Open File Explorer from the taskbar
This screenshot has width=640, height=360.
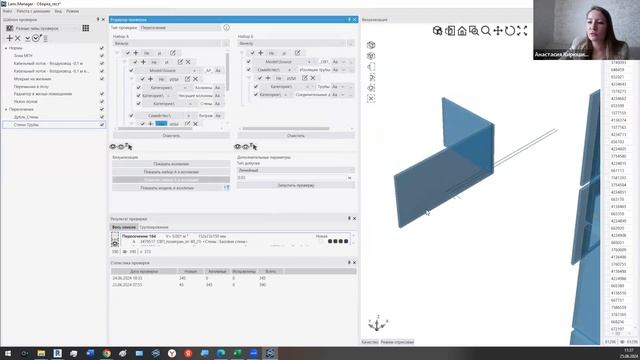tap(41, 353)
